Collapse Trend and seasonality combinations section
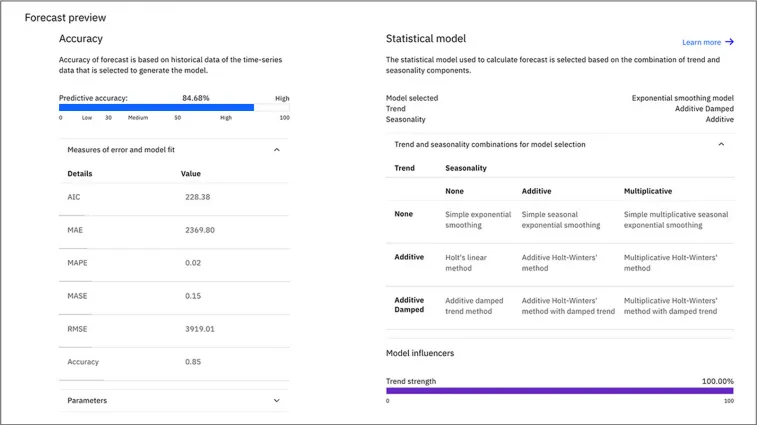Screen dimensions: 757x425 pos(721,144)
